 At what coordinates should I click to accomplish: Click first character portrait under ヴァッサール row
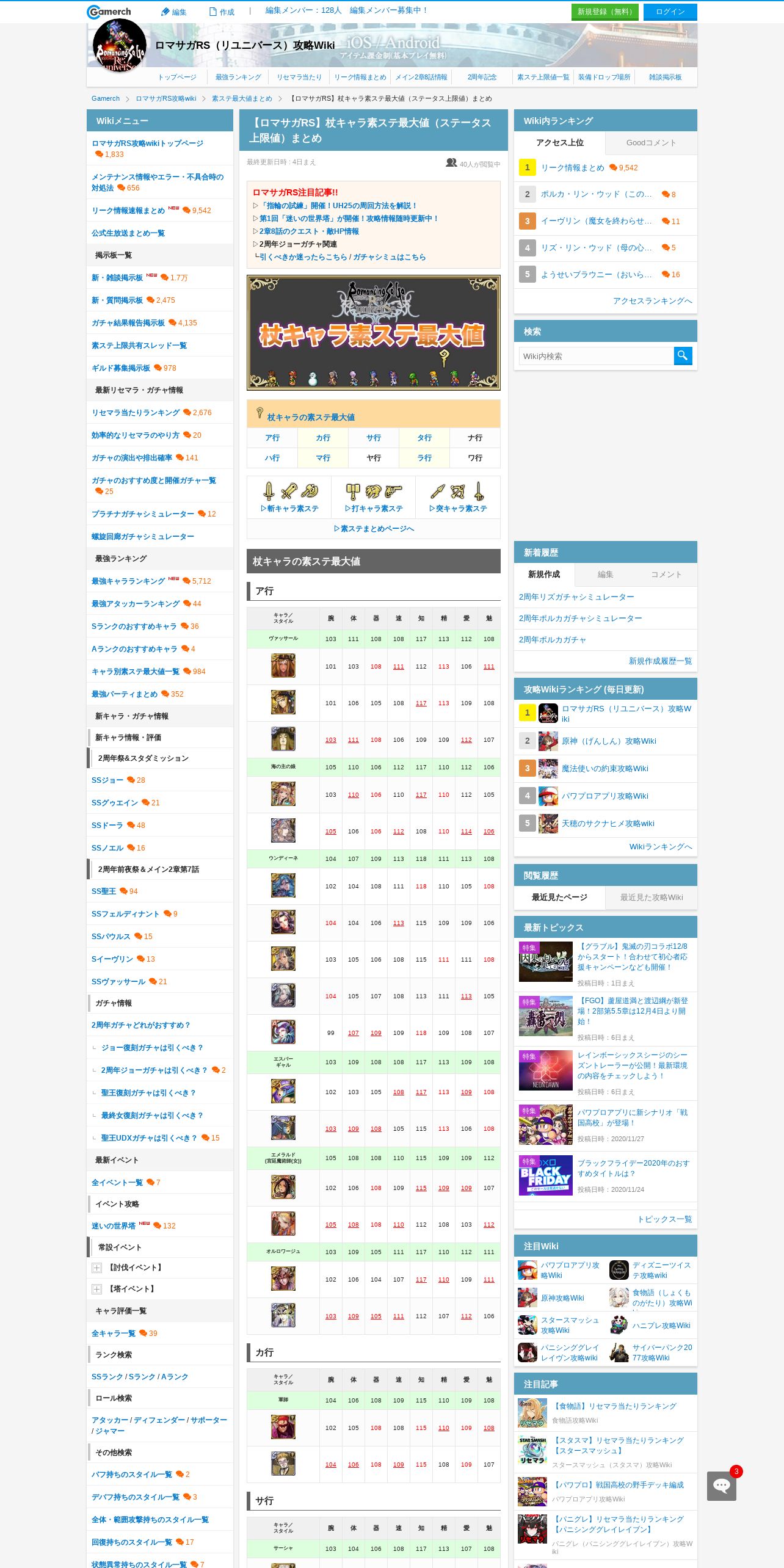click(x=283, y=666)
